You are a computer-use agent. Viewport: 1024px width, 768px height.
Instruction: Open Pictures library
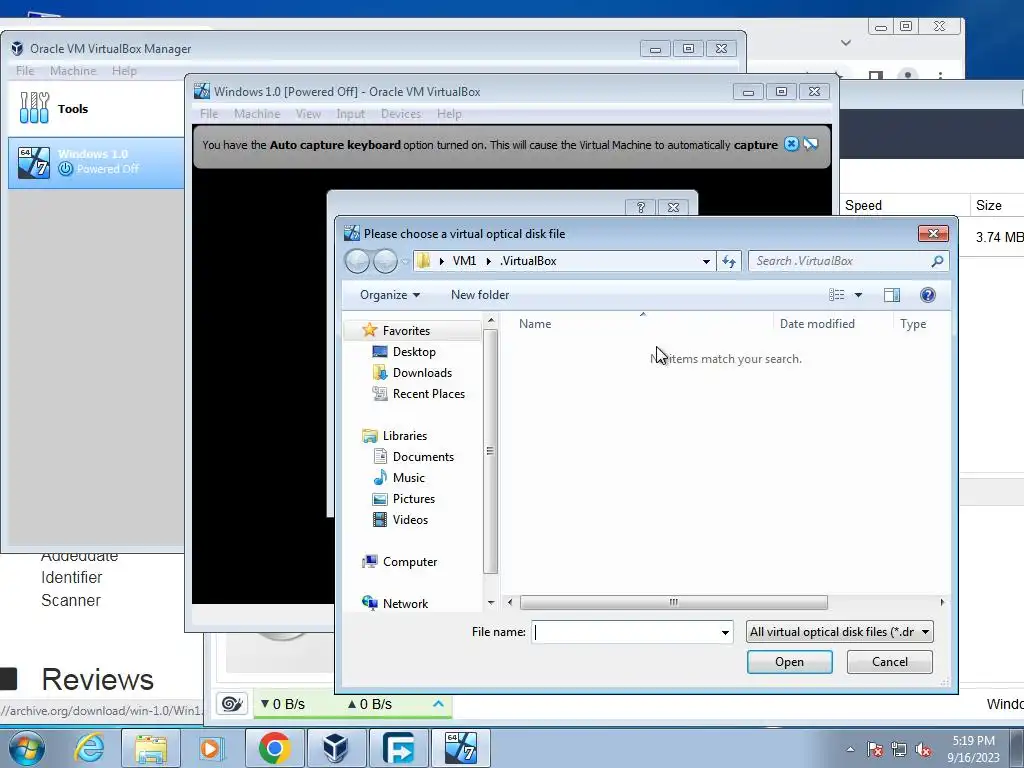(x=413, y=498)
